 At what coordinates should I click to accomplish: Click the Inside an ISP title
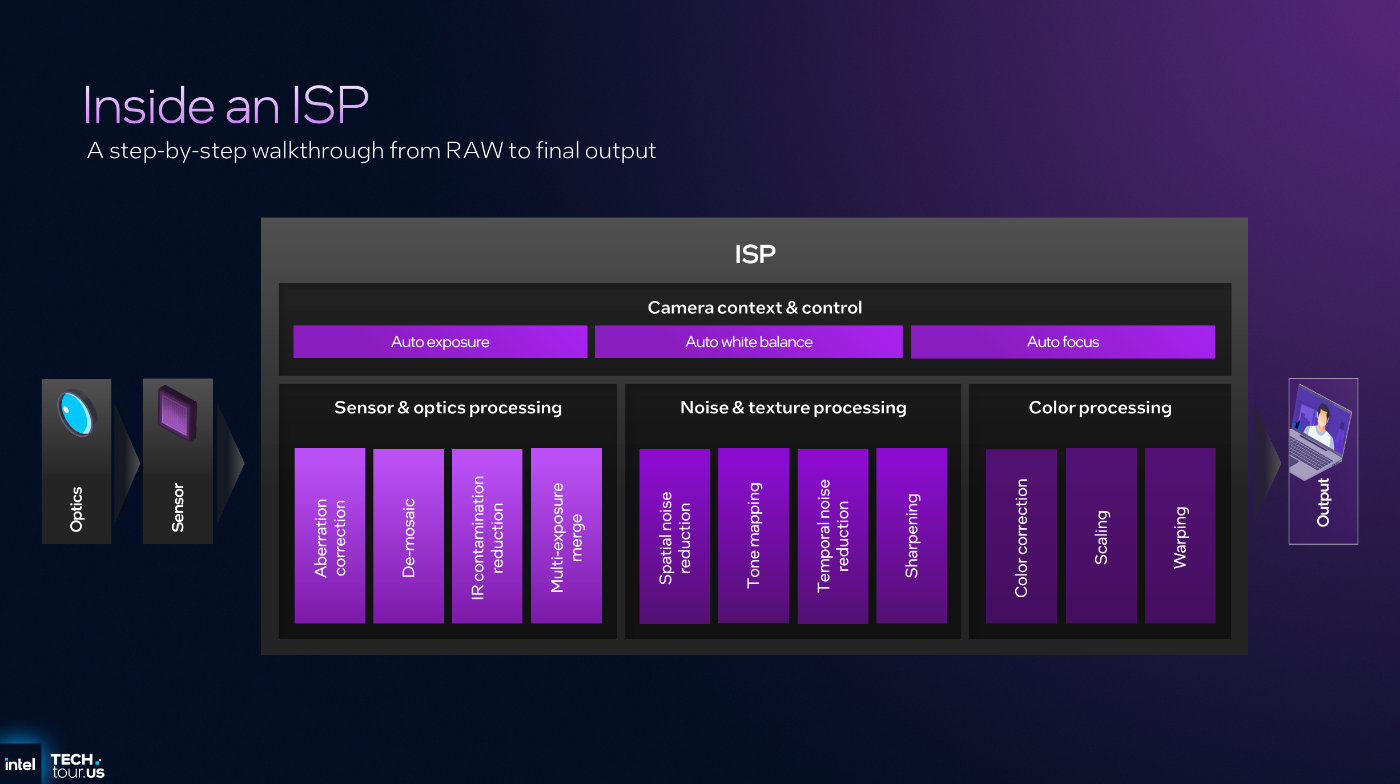coord(226,104)
